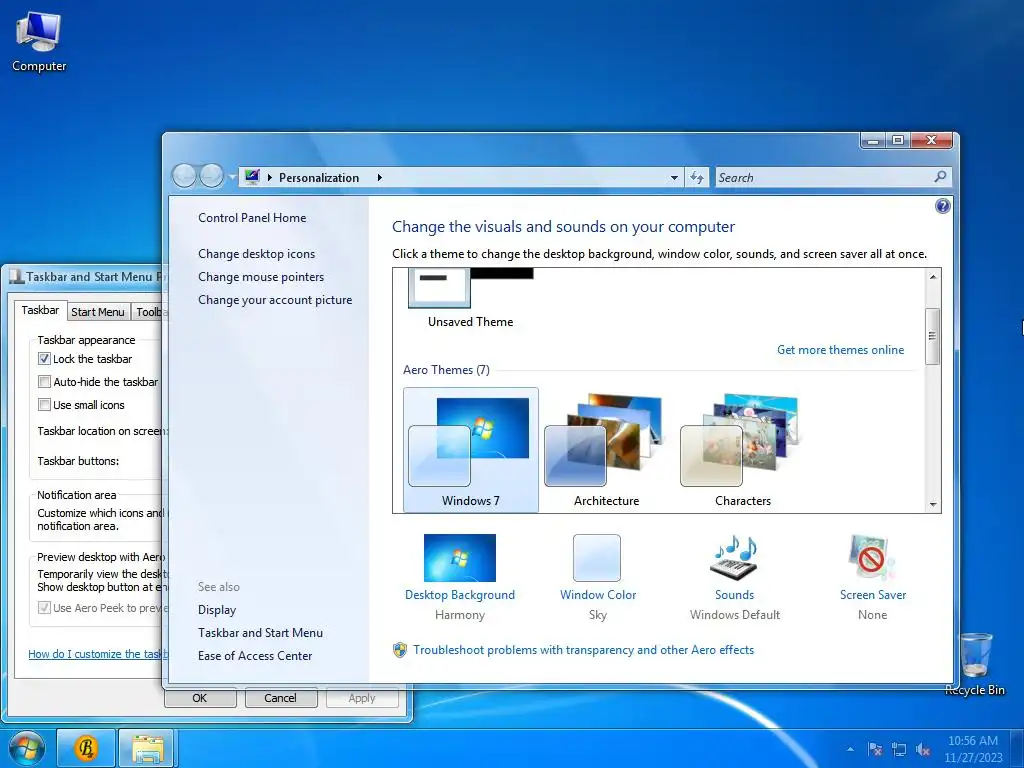
Task: Expand arrow before Personalization in address bar
Action: [x=270, y=178]
